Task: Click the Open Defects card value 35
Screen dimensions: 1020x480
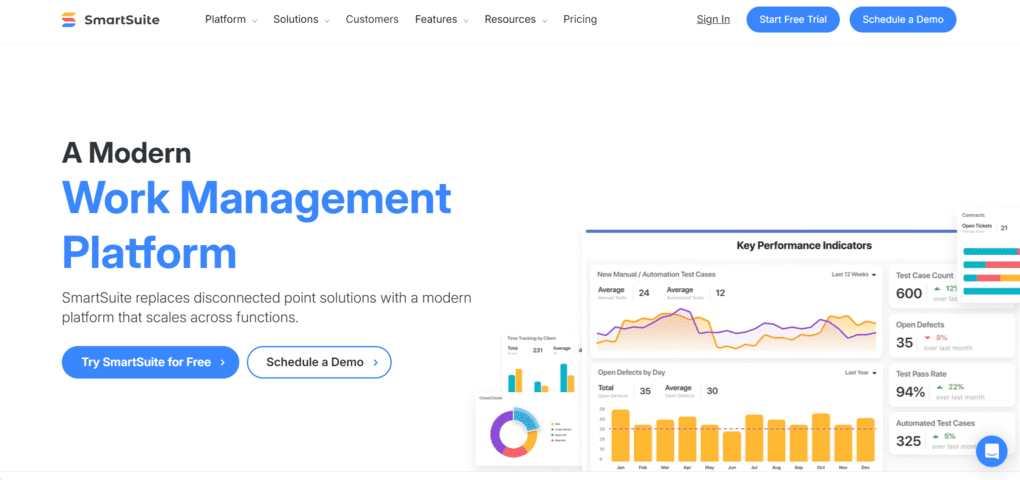Action: [x=904, y=343]
